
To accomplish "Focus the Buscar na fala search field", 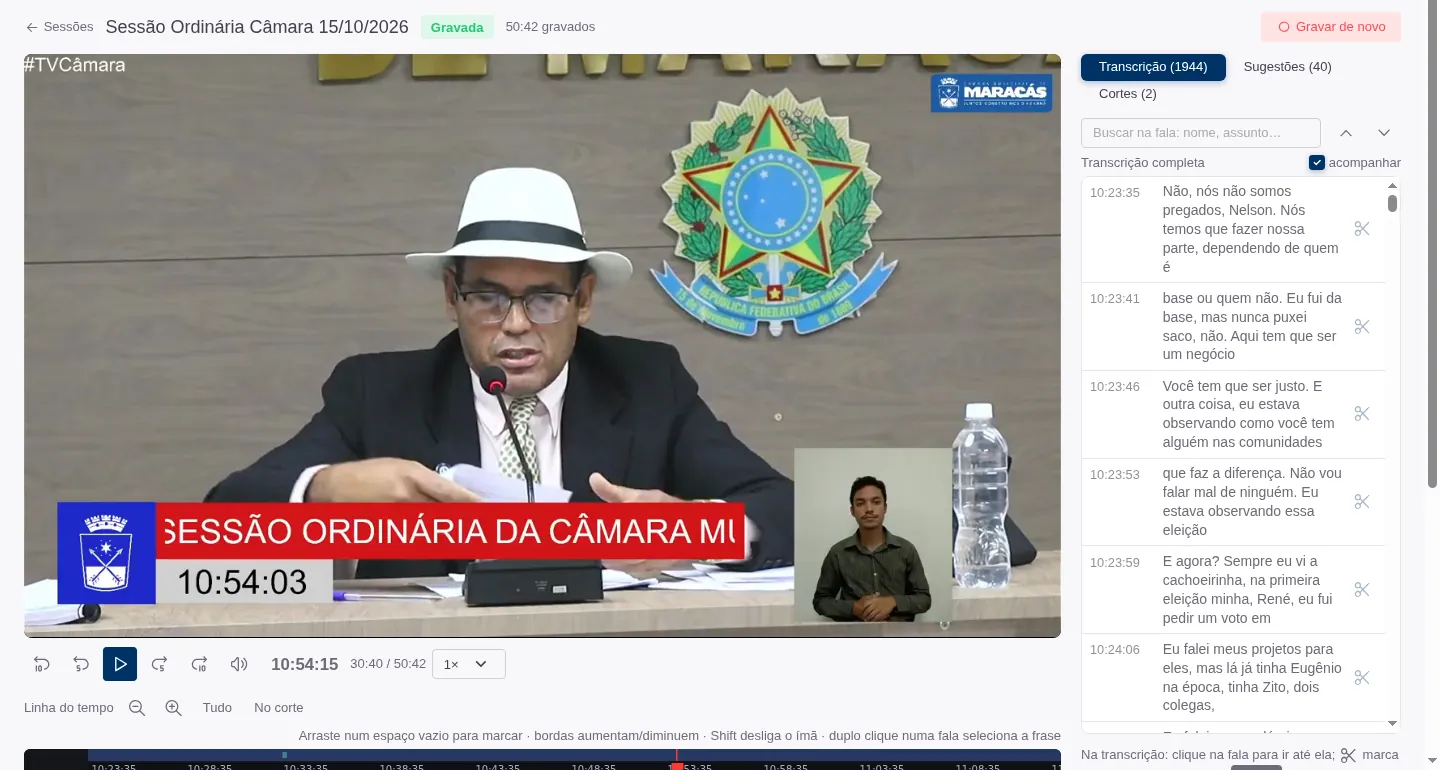I will (x=1201, y=133).
